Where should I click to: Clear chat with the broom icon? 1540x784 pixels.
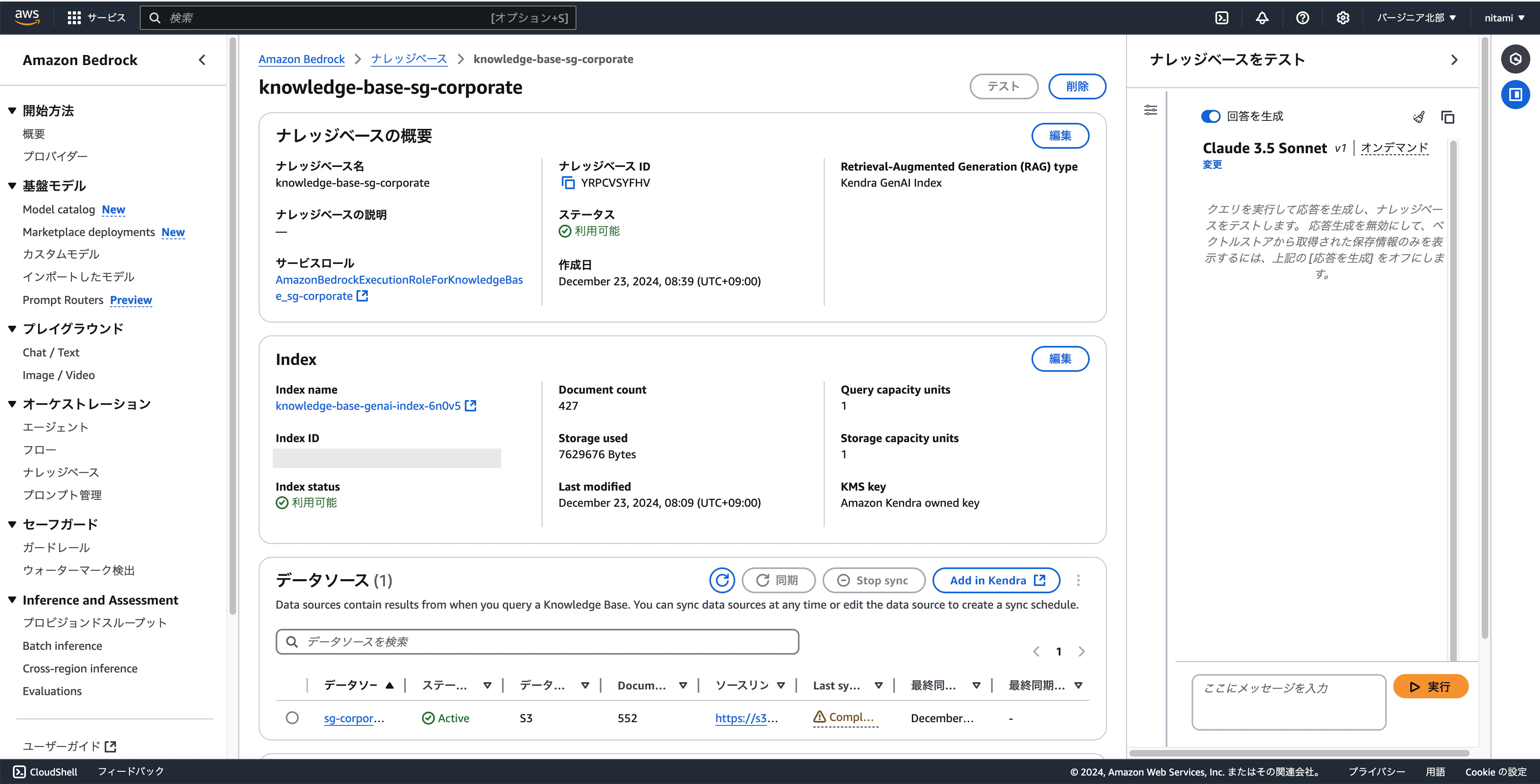coord(1419,117)
